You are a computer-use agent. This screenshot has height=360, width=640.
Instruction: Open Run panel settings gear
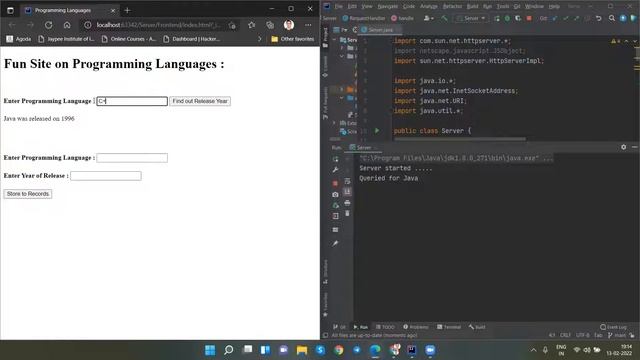click(x=624, y=147)
